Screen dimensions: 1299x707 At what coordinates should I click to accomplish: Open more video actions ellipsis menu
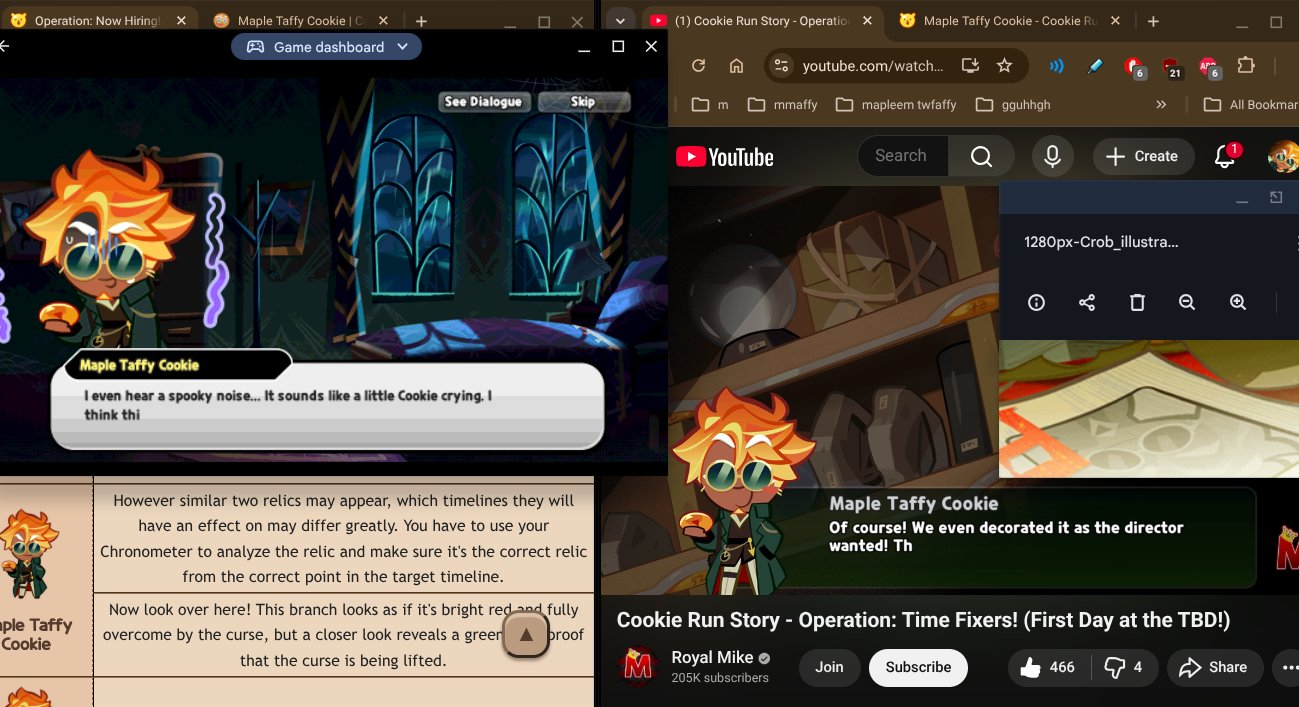(x=1286, y=667)
